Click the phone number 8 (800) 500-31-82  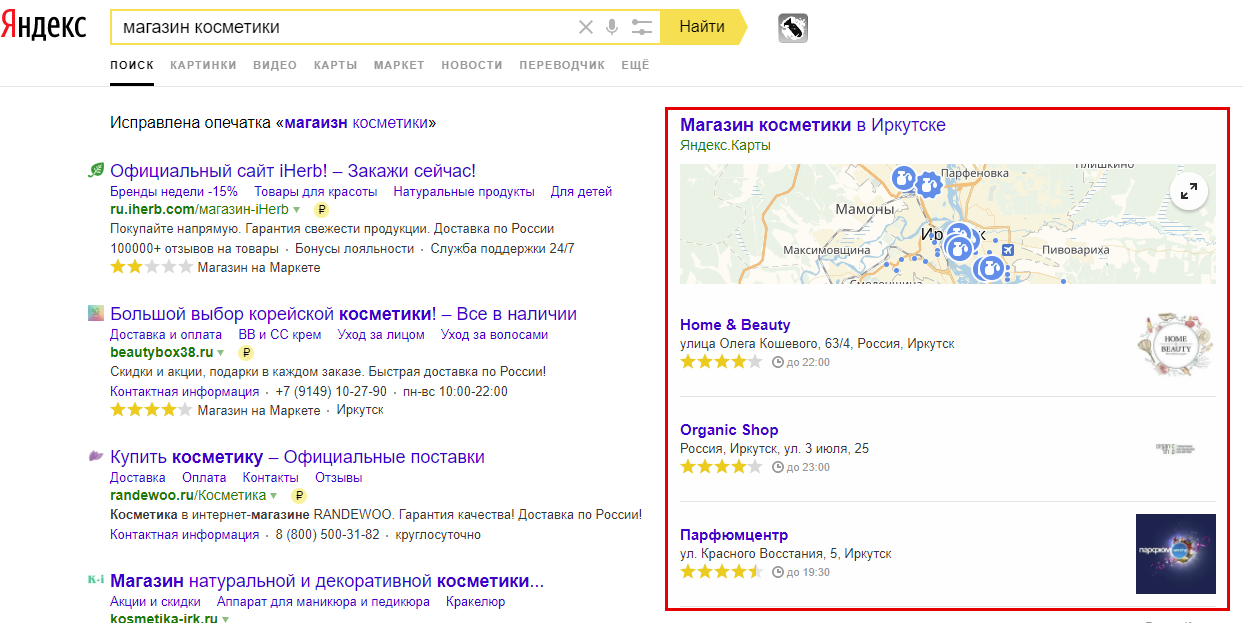coord(328,534)
